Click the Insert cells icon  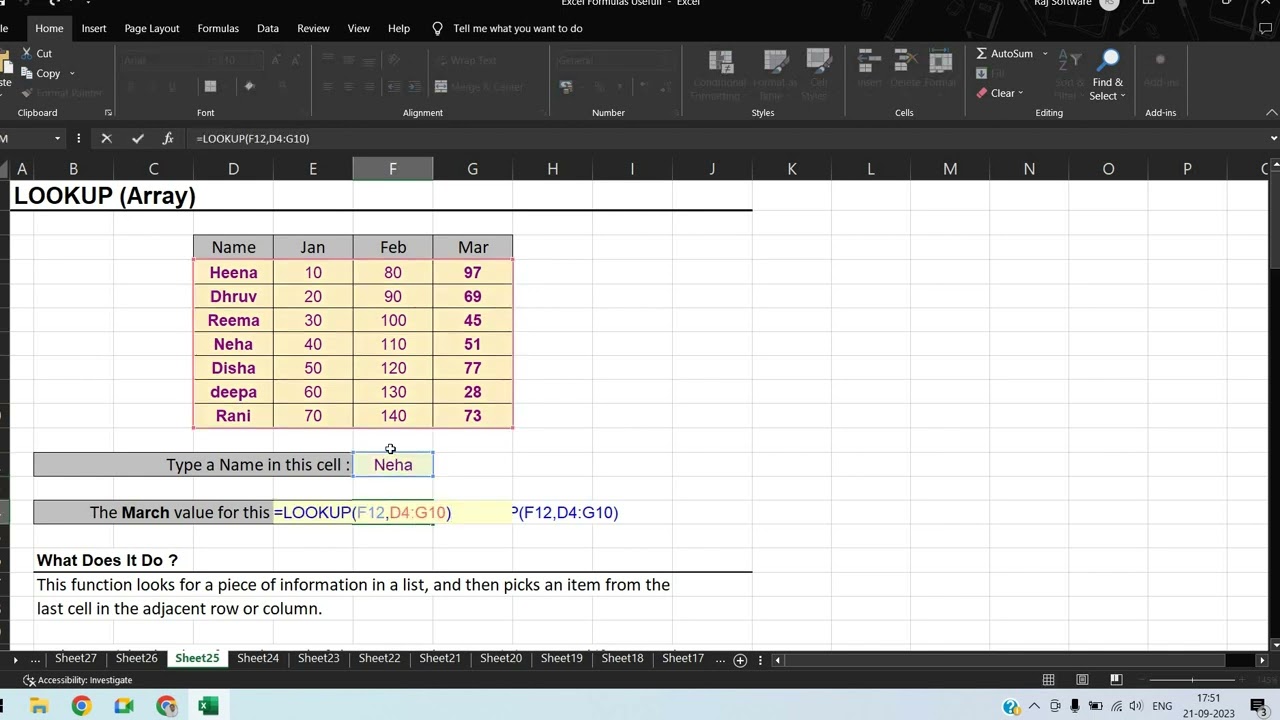(x=869, y=68)
